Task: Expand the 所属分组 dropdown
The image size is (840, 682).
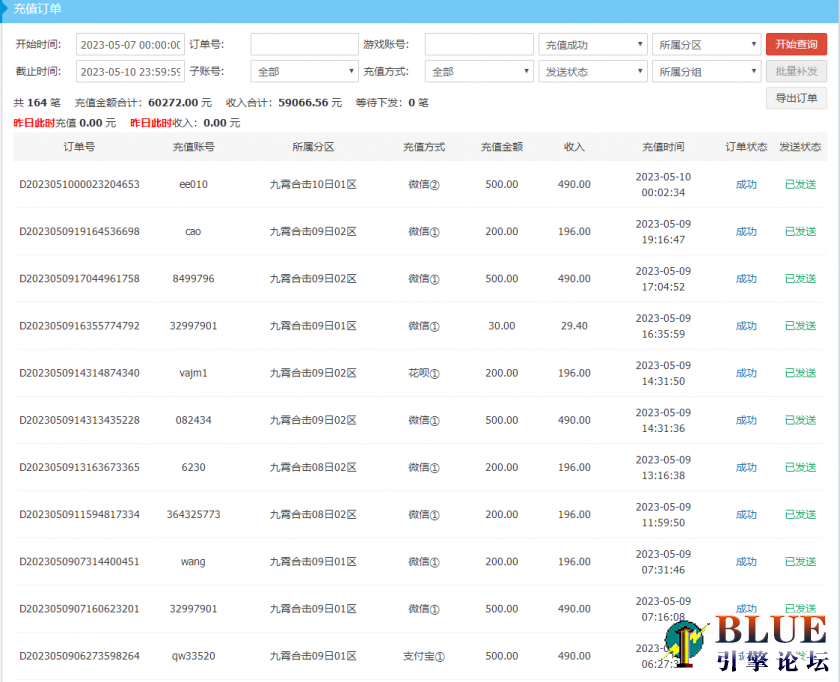Action: pos(706,72)
